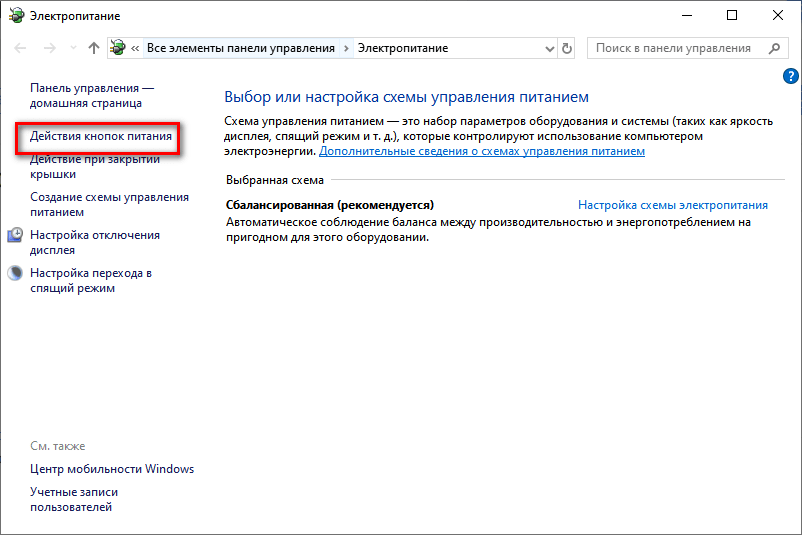Click the search magnifier icon

click(774, 48)
